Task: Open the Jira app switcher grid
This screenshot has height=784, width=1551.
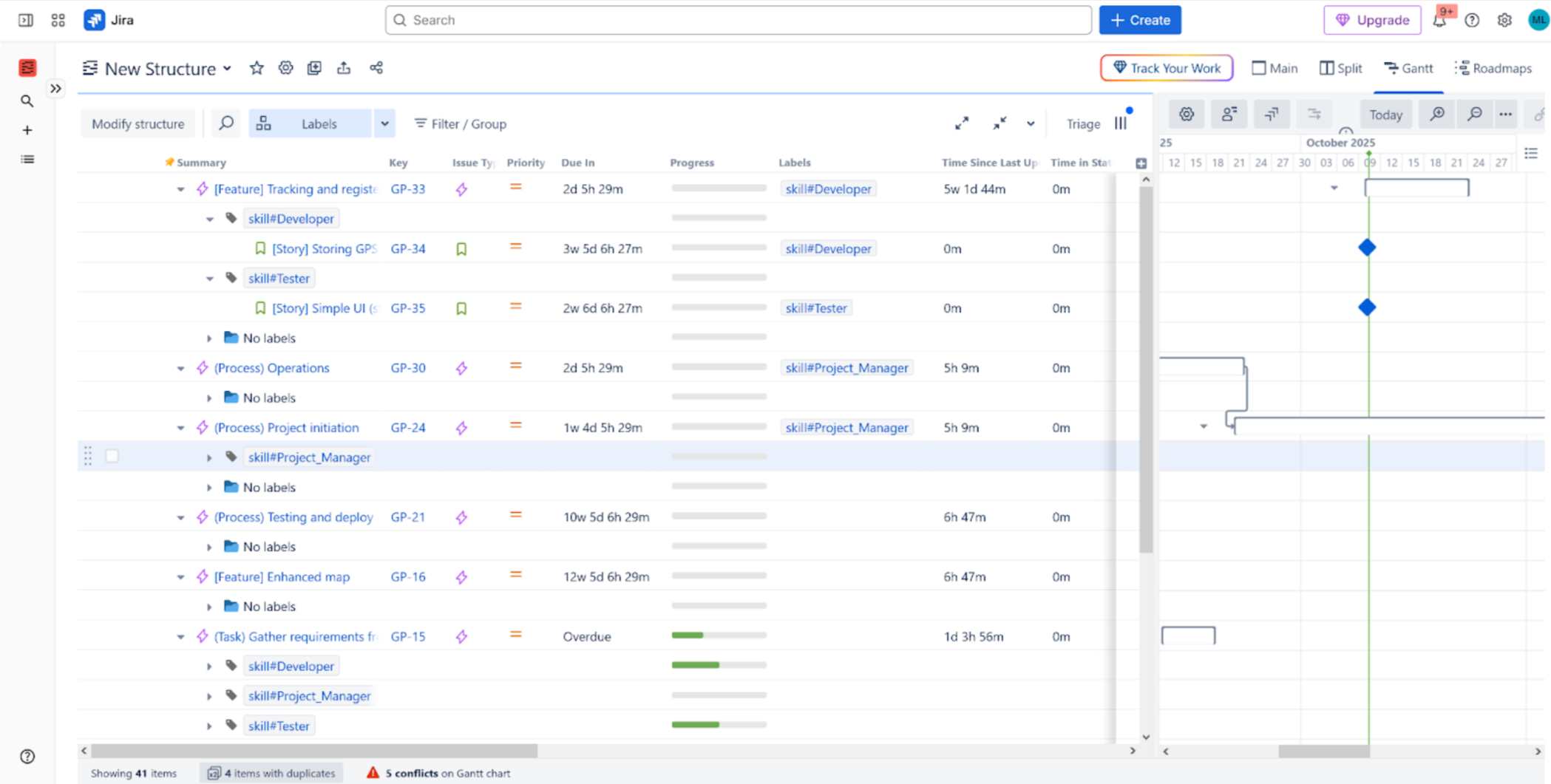Action: 58,20
